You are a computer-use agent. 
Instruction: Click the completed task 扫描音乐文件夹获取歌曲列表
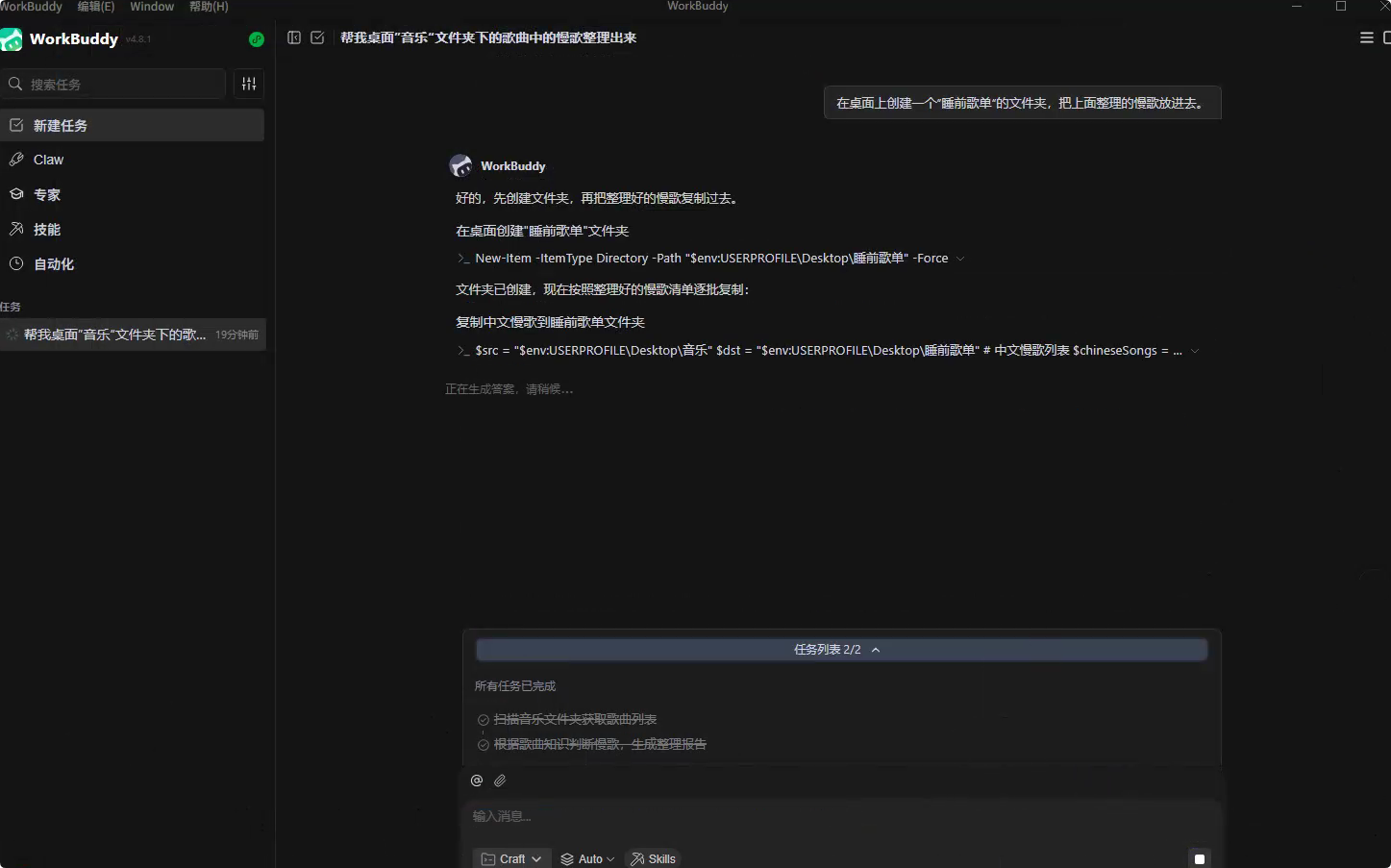(575, 719)
